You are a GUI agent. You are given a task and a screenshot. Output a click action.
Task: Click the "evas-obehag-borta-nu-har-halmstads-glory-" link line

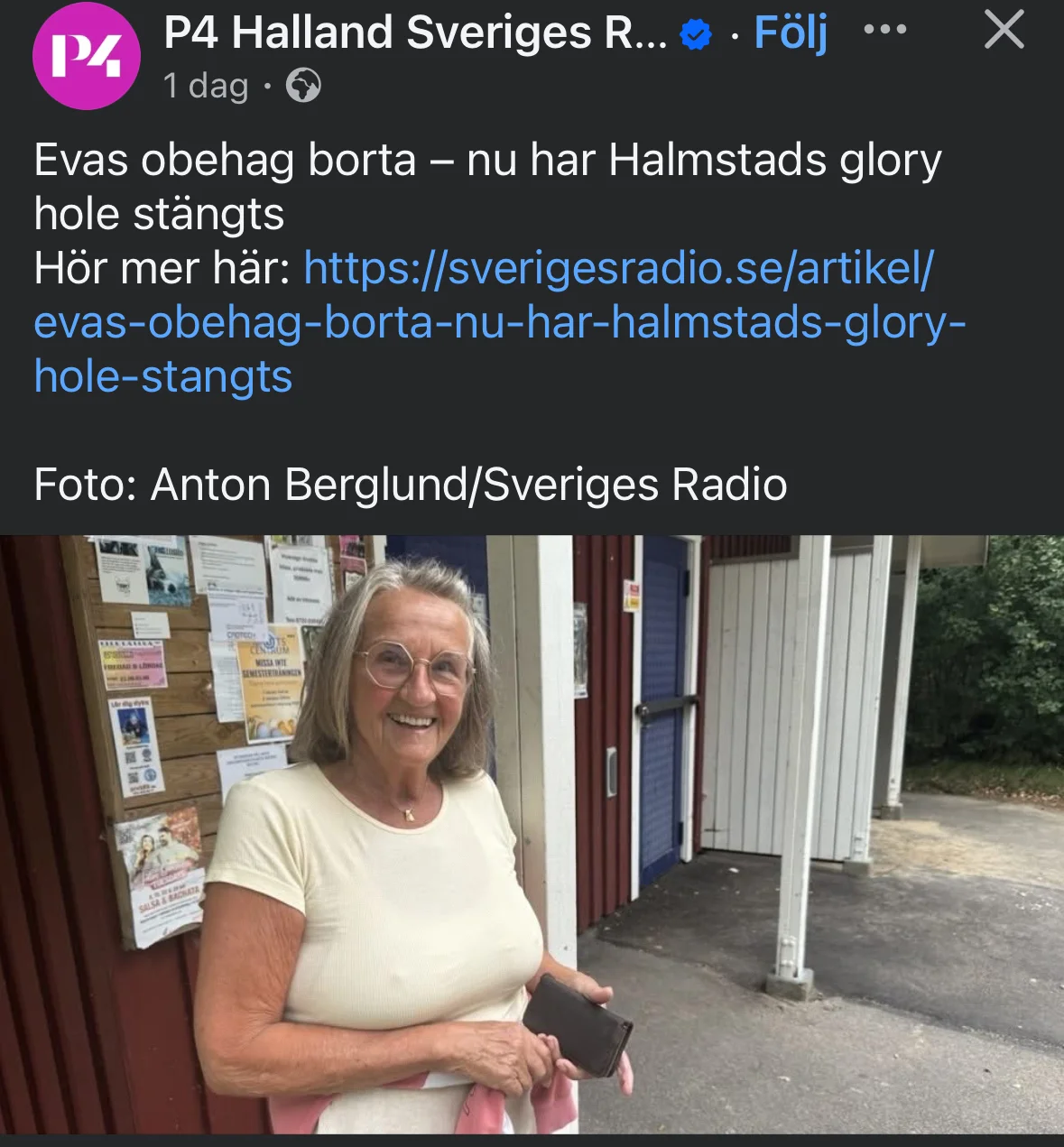500,322
